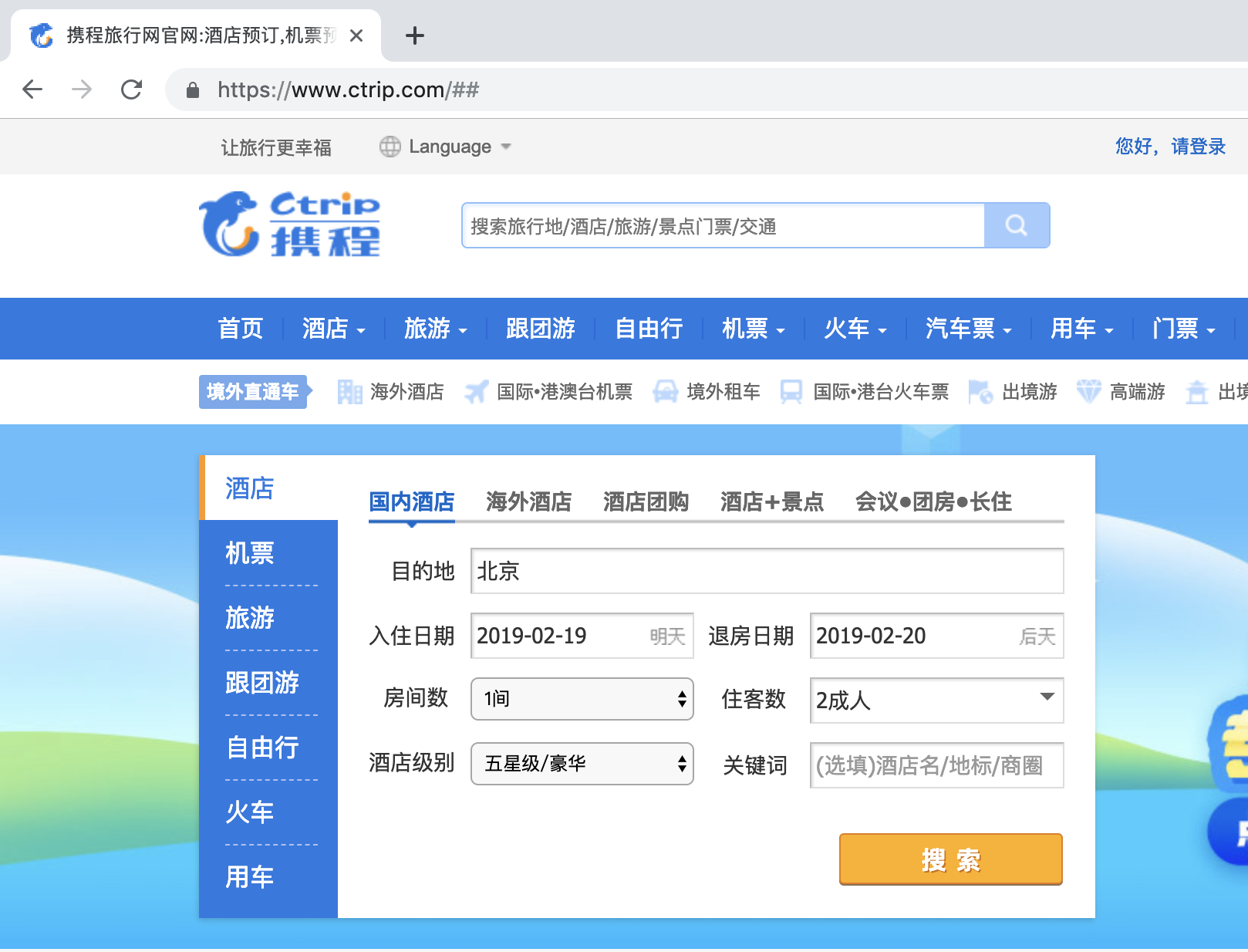The width and height of the screenshot is (1248, 952).
Task: Click the orange 搜索 button
Action: coord(951,859)
